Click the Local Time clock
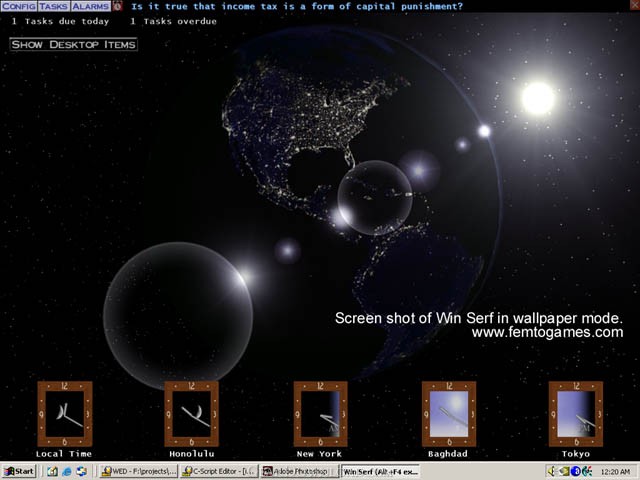Screen dimensions: 640x480 [64, 413]
